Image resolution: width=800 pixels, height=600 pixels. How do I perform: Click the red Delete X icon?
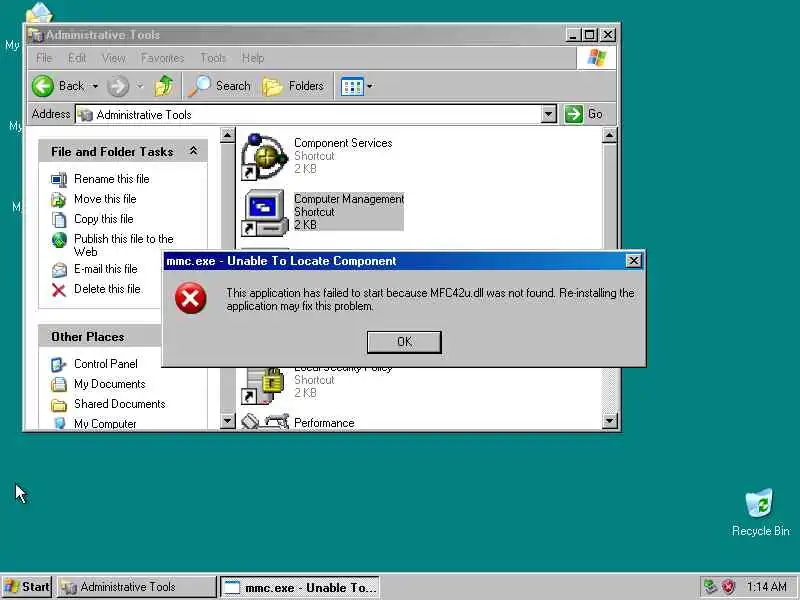(59, 290)
